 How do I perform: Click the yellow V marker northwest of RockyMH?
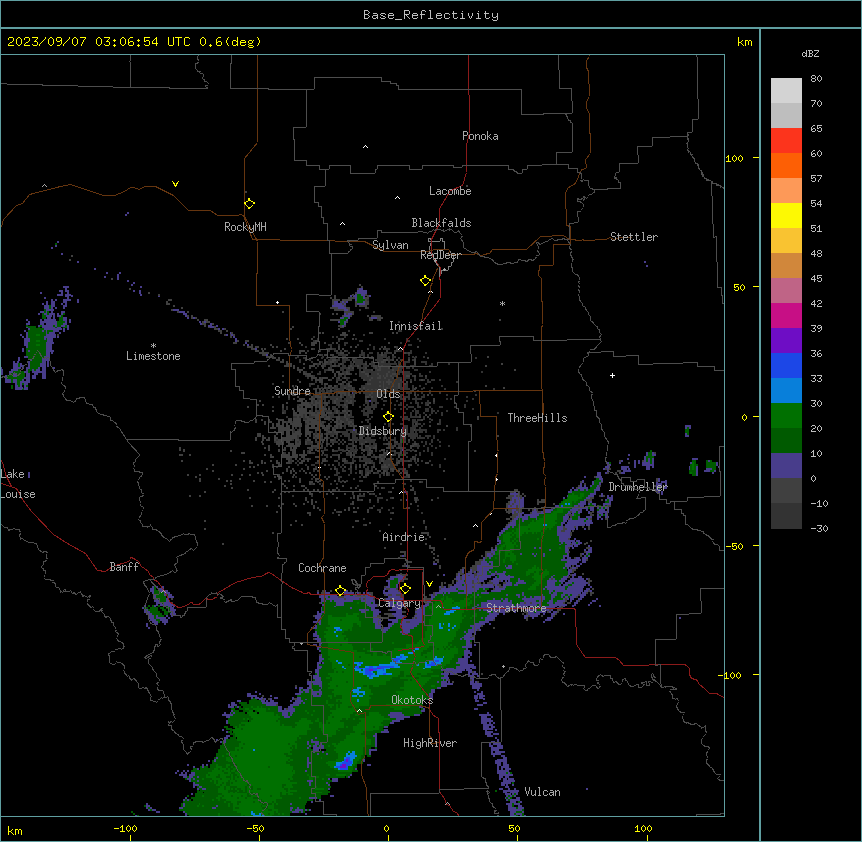click(175, 184)
